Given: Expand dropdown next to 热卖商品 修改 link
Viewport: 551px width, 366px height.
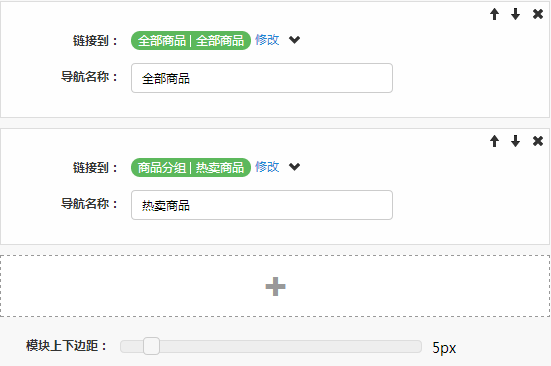Looking at the screenshot, I should coord(294,166).
